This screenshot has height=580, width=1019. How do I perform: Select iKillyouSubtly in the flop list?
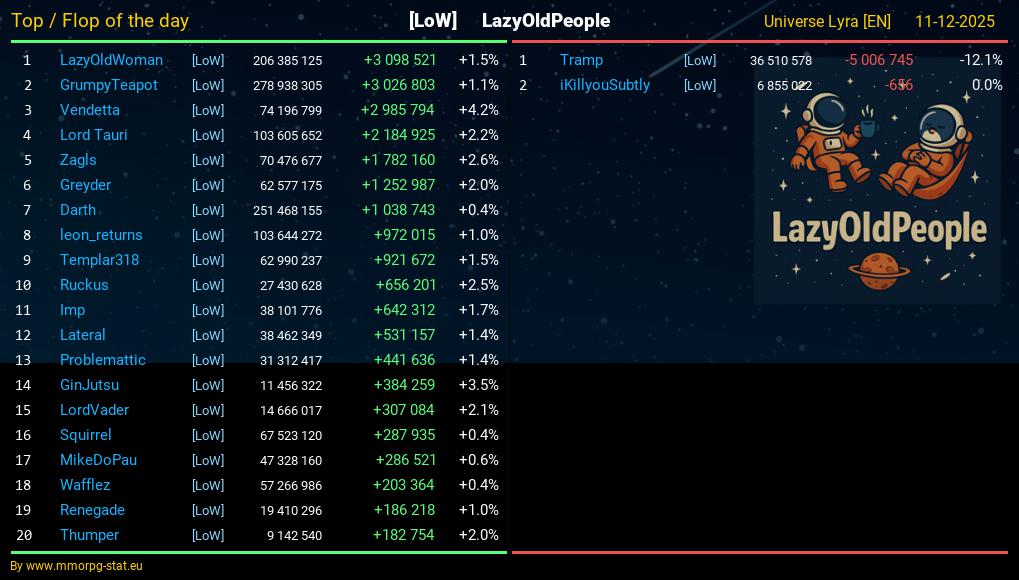pyautogui.click(x=604, y=85)
